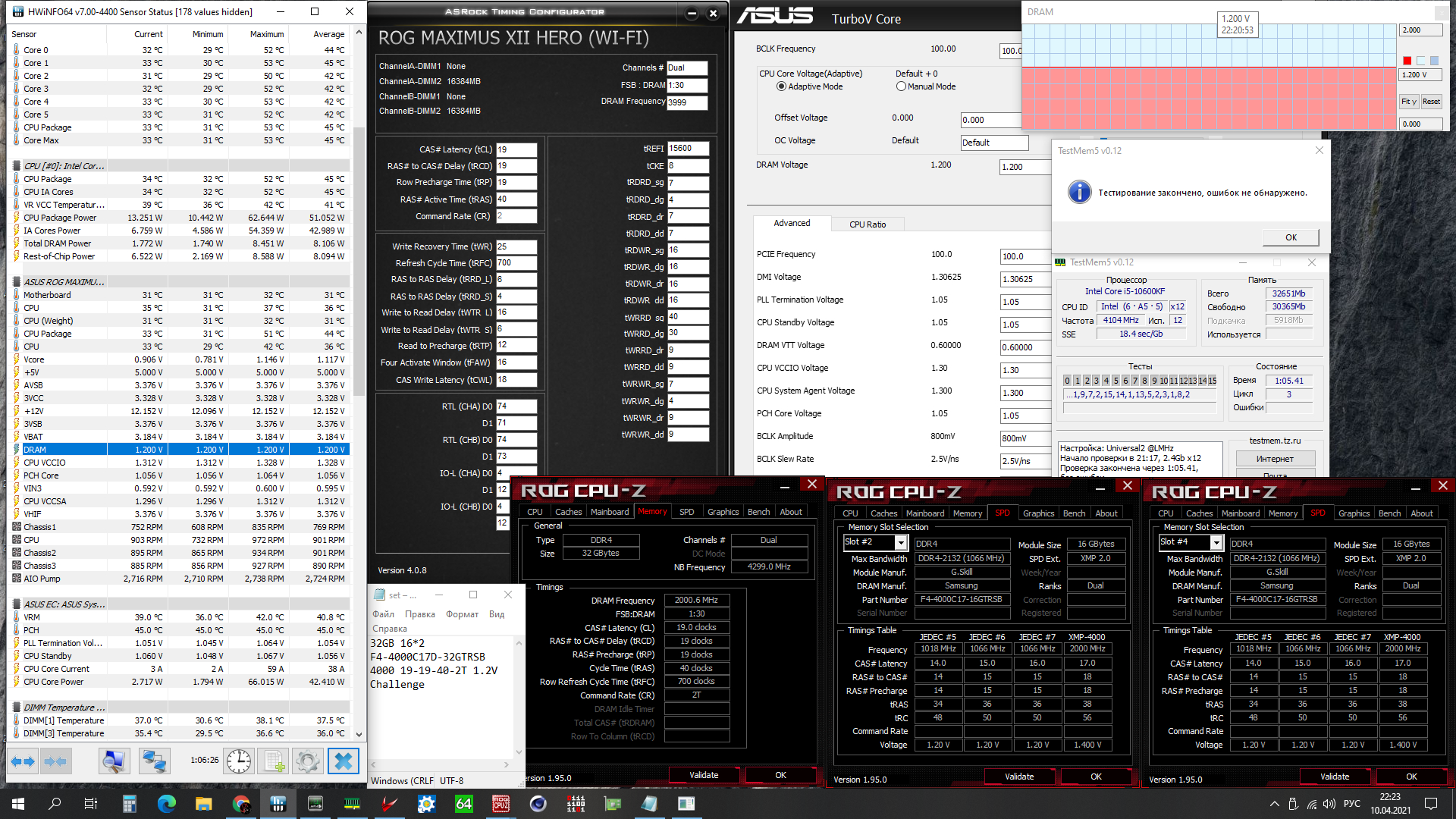Click HWiNFO log file with plus icon
Screen dimensions: 1456x819
pyautogui.click(x=274, y=761)
